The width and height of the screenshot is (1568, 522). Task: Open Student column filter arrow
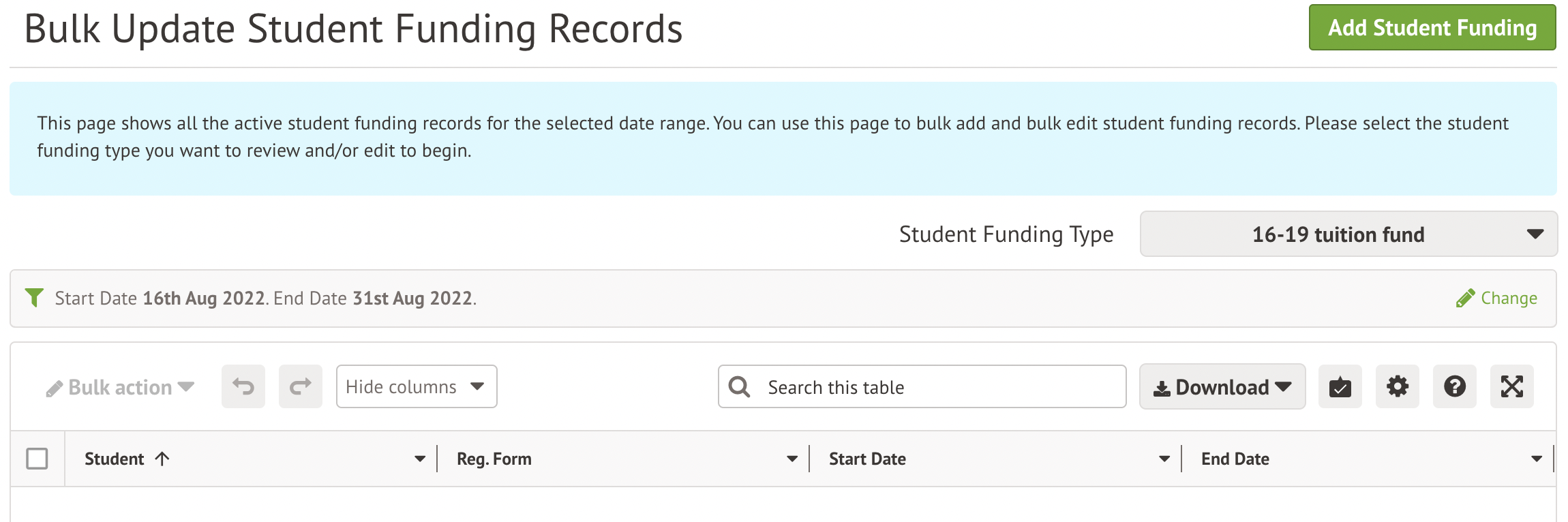[420, 459]
